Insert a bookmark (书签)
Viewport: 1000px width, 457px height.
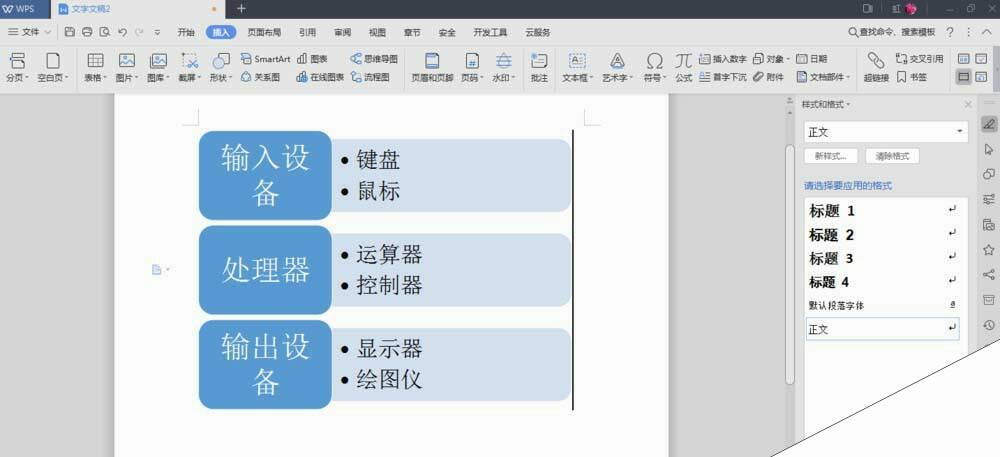tap(911, 77)
